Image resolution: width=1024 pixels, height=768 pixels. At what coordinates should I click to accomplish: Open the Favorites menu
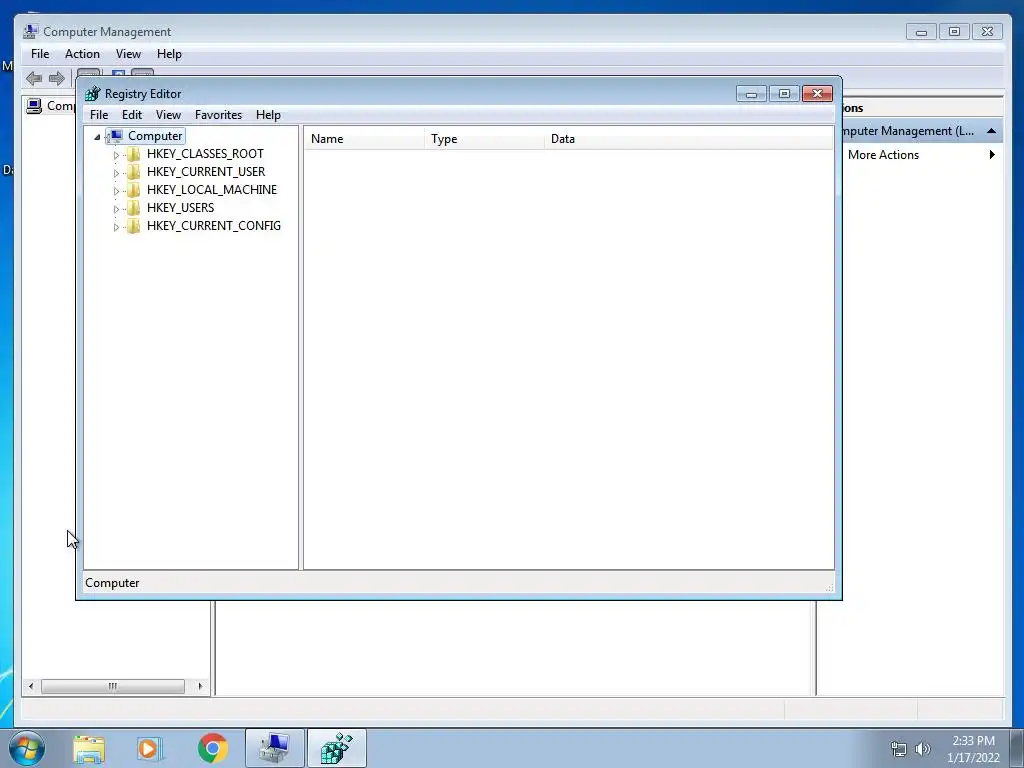(219, 115)
